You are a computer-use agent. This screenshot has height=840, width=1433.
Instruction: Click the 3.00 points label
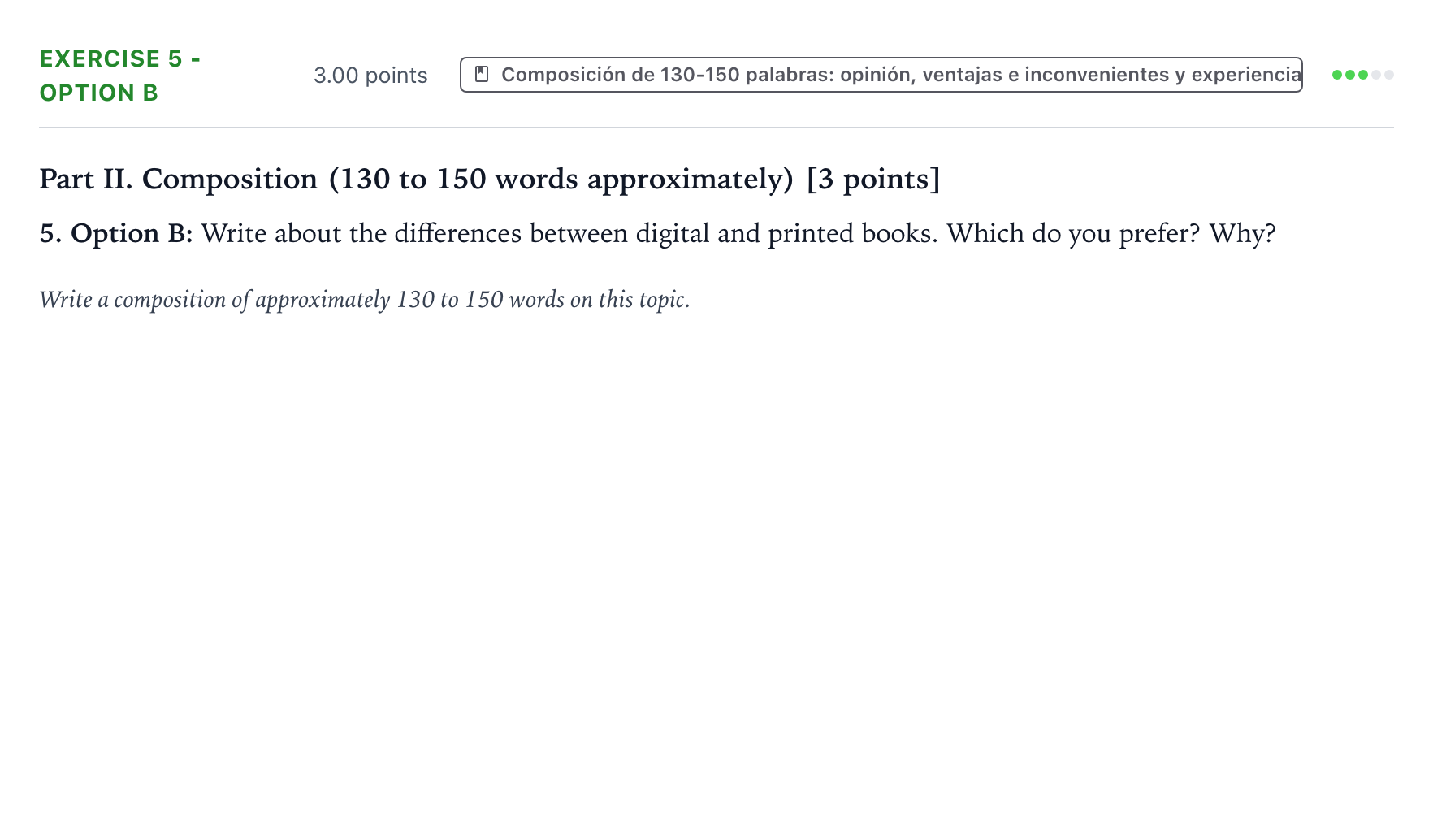tap(370, 76)
